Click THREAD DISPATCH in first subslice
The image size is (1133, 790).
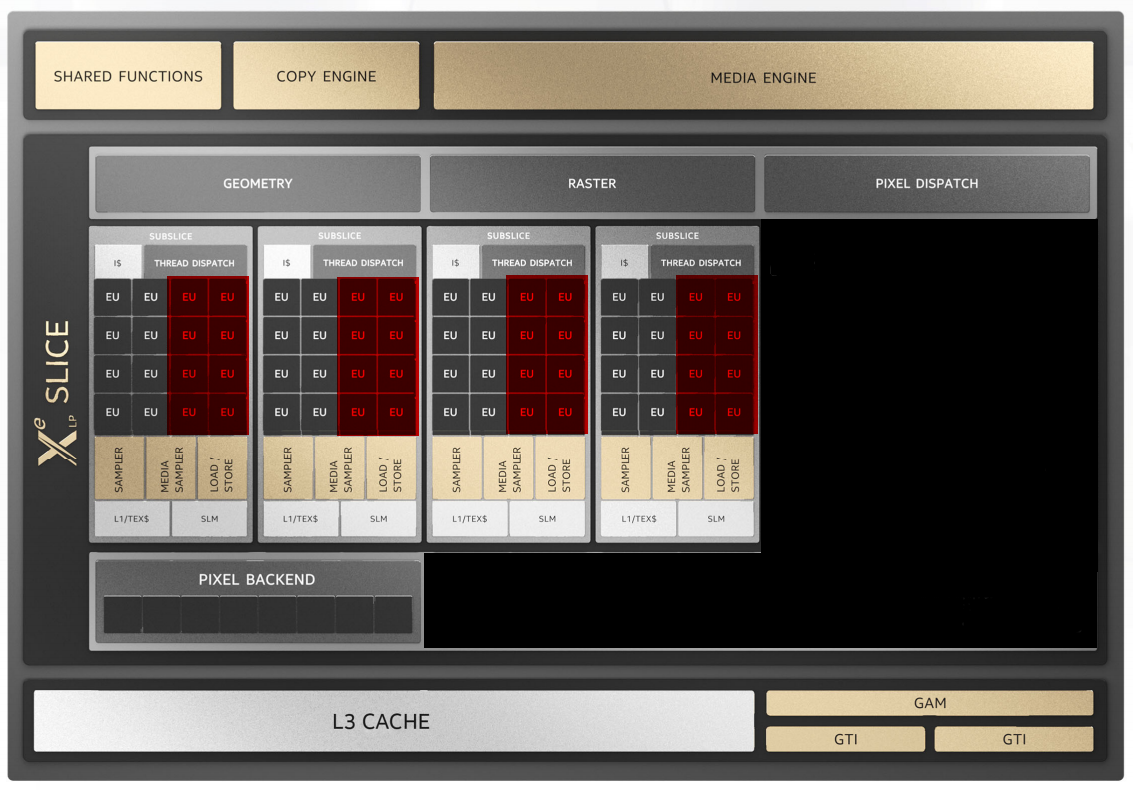(x=194, y=262)
